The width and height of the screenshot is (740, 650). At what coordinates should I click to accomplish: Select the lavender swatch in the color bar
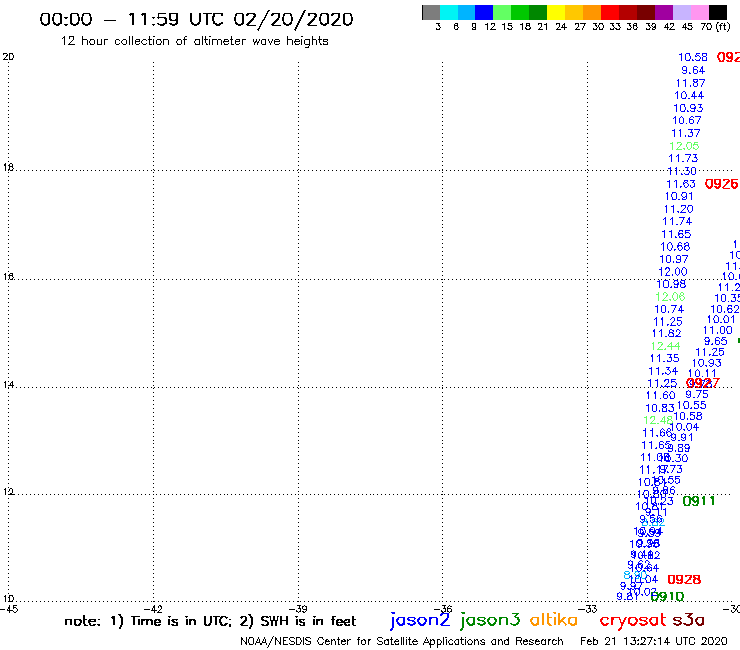click(681, 12)
